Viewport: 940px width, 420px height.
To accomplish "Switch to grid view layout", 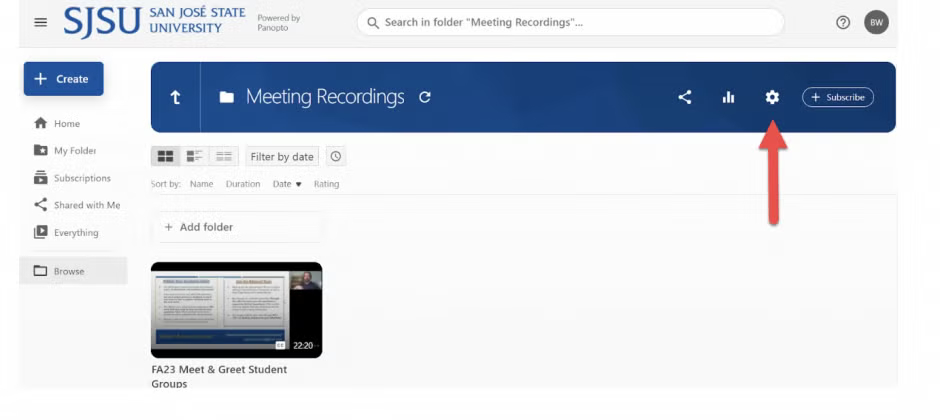I will pyautogui.click(x=166, y=156).
